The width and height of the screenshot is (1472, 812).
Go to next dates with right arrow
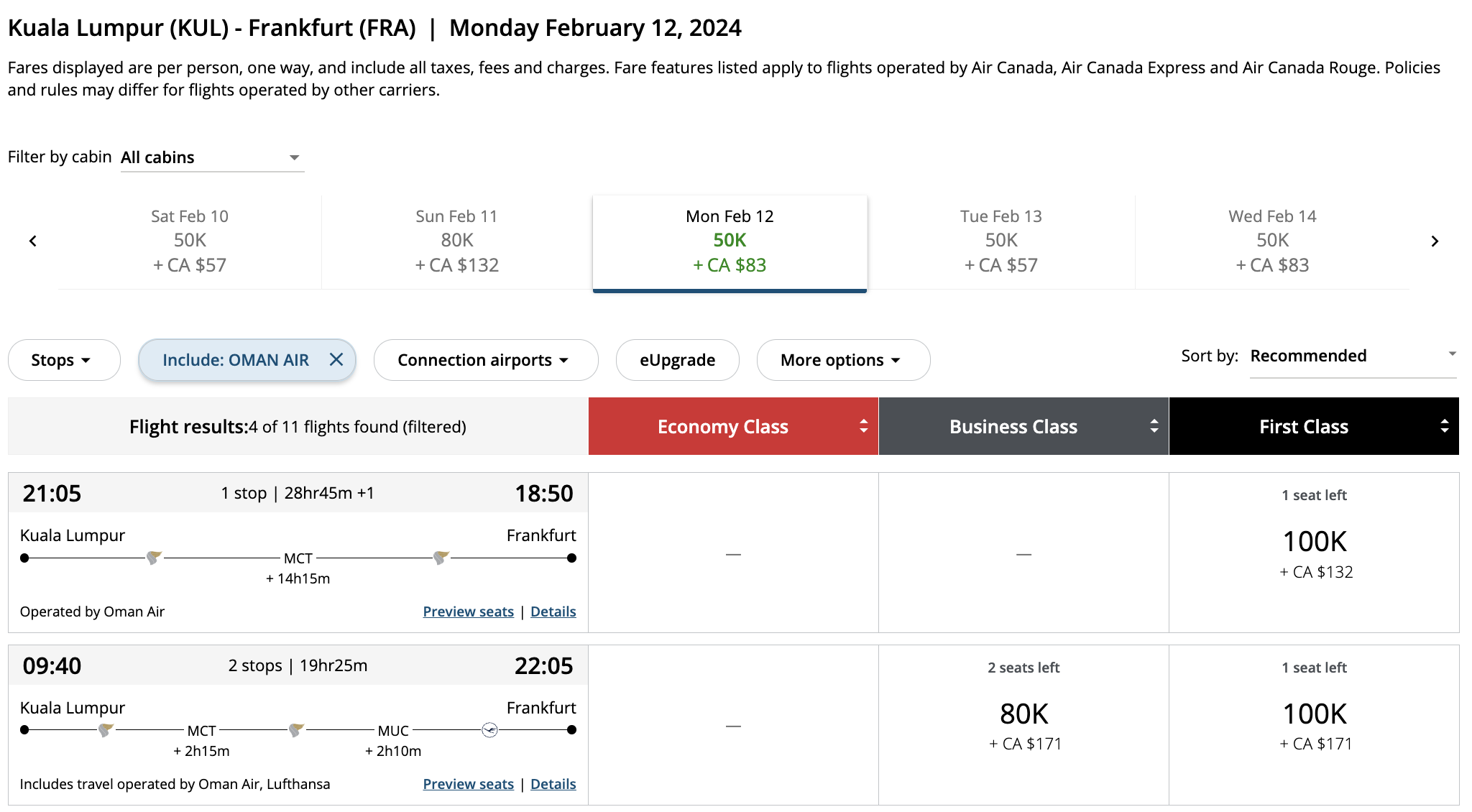1435,241
